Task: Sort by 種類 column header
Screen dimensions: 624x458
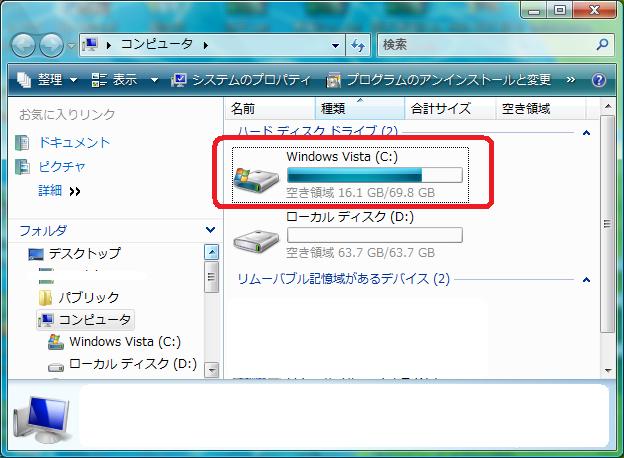Action: [x=360, y=109]
